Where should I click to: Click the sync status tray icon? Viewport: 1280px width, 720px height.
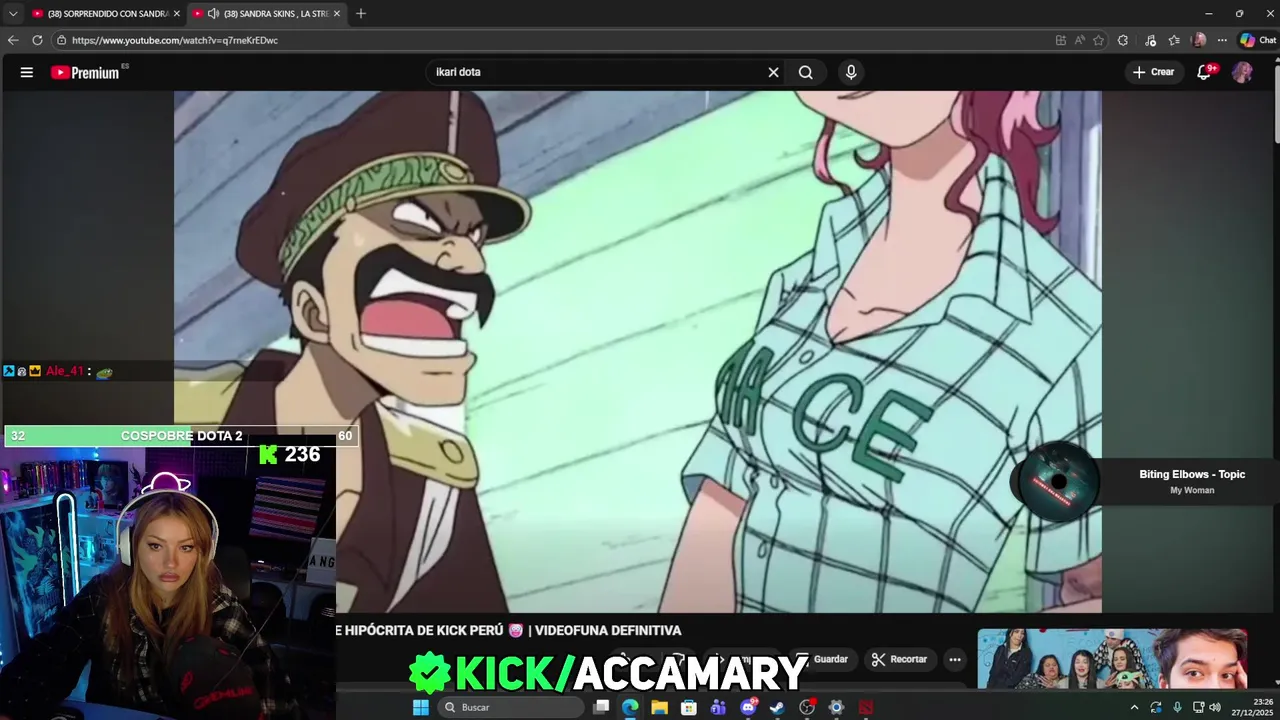click(x=1156, y=707)
